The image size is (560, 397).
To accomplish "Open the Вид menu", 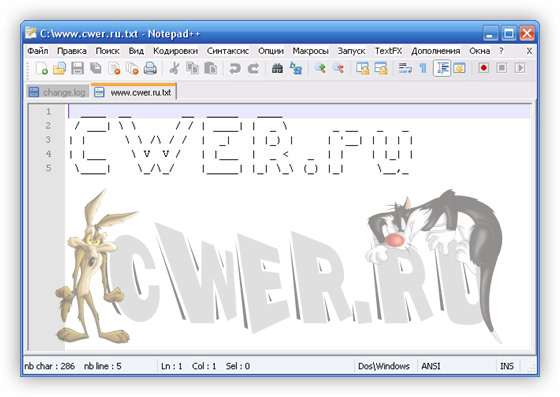I will (136, 51).
